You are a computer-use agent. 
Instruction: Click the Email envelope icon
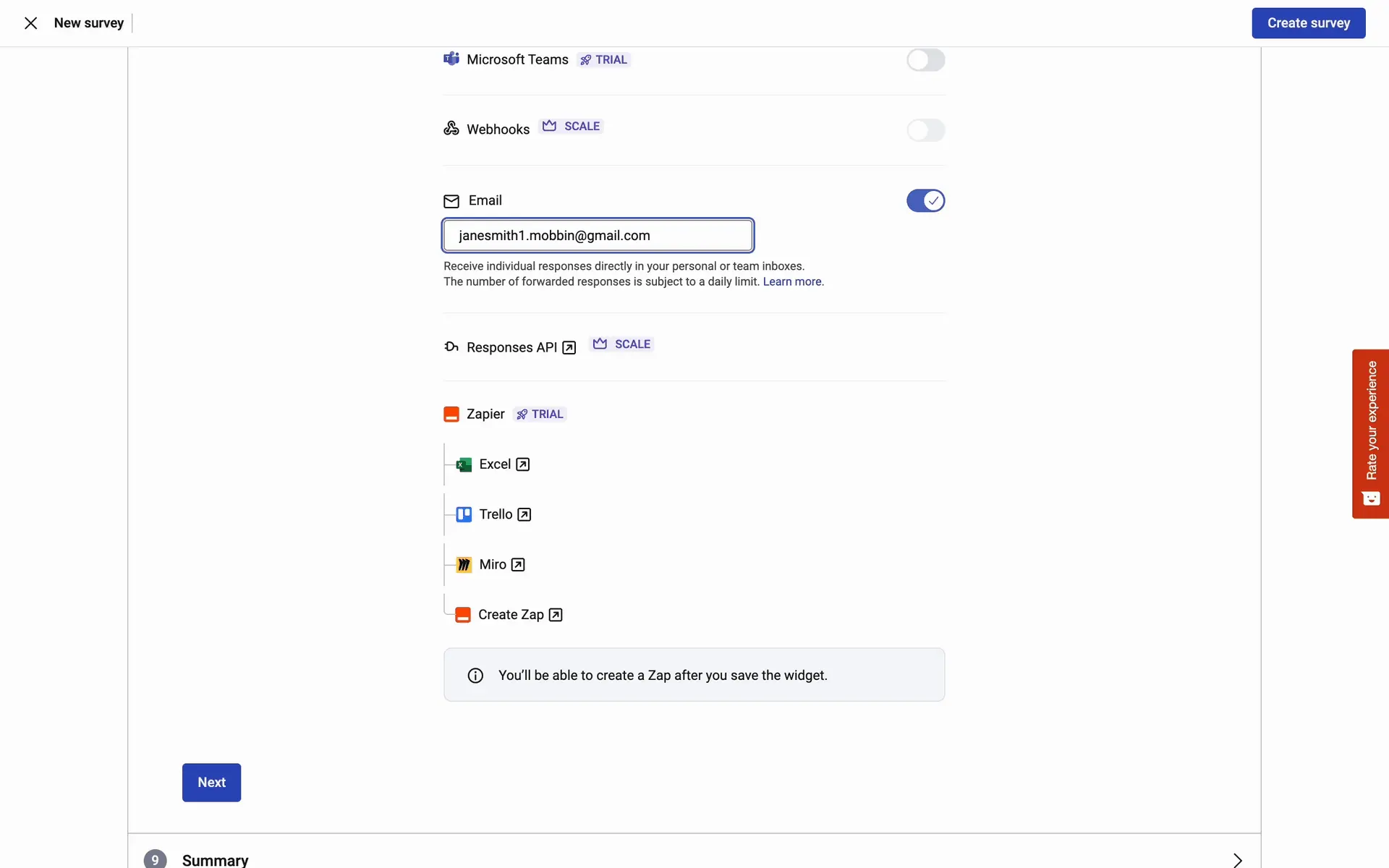pyautogui.click(x=451, y=201)
